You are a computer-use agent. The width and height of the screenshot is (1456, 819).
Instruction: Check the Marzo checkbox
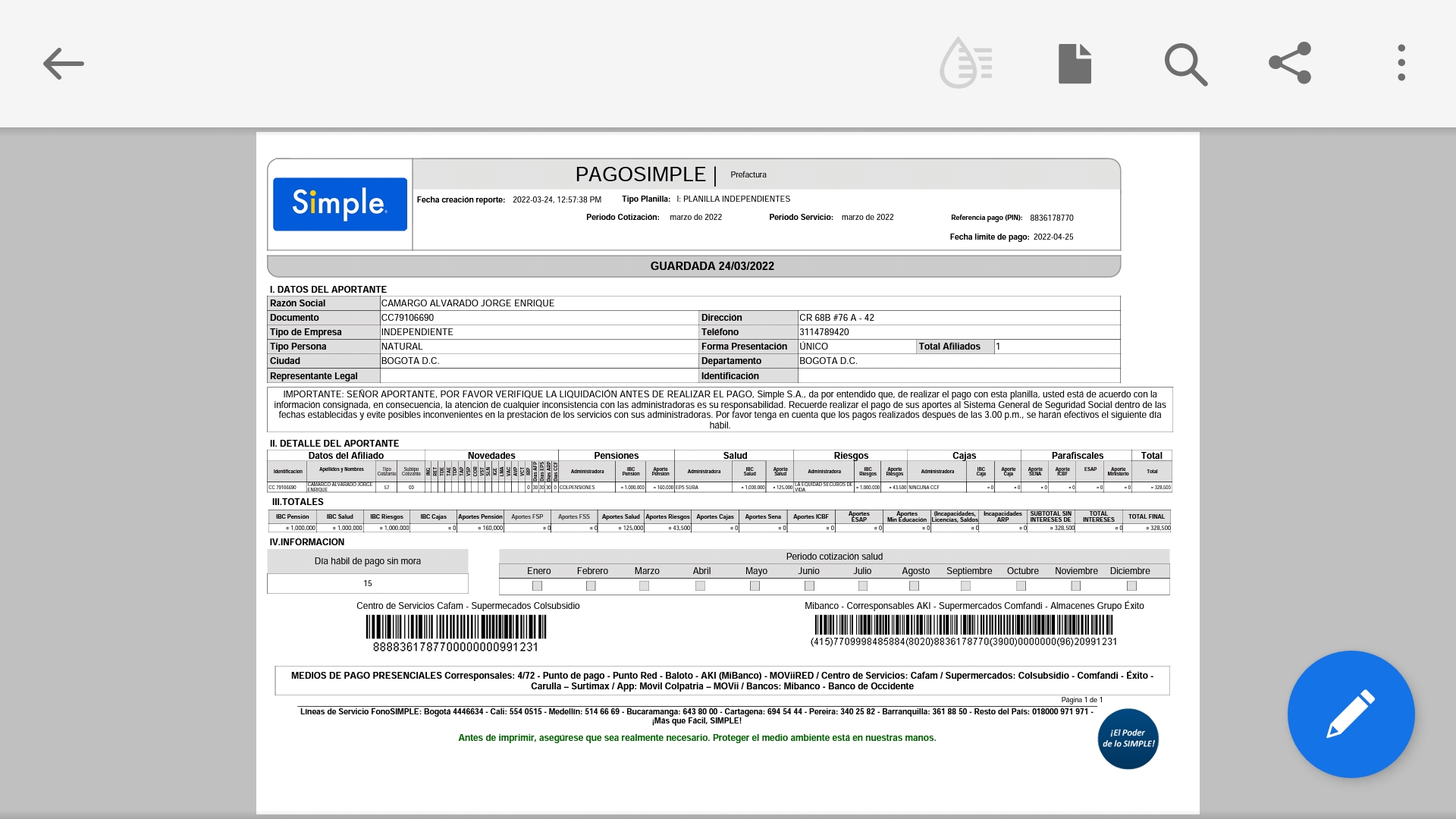click(x=645, y=586)
